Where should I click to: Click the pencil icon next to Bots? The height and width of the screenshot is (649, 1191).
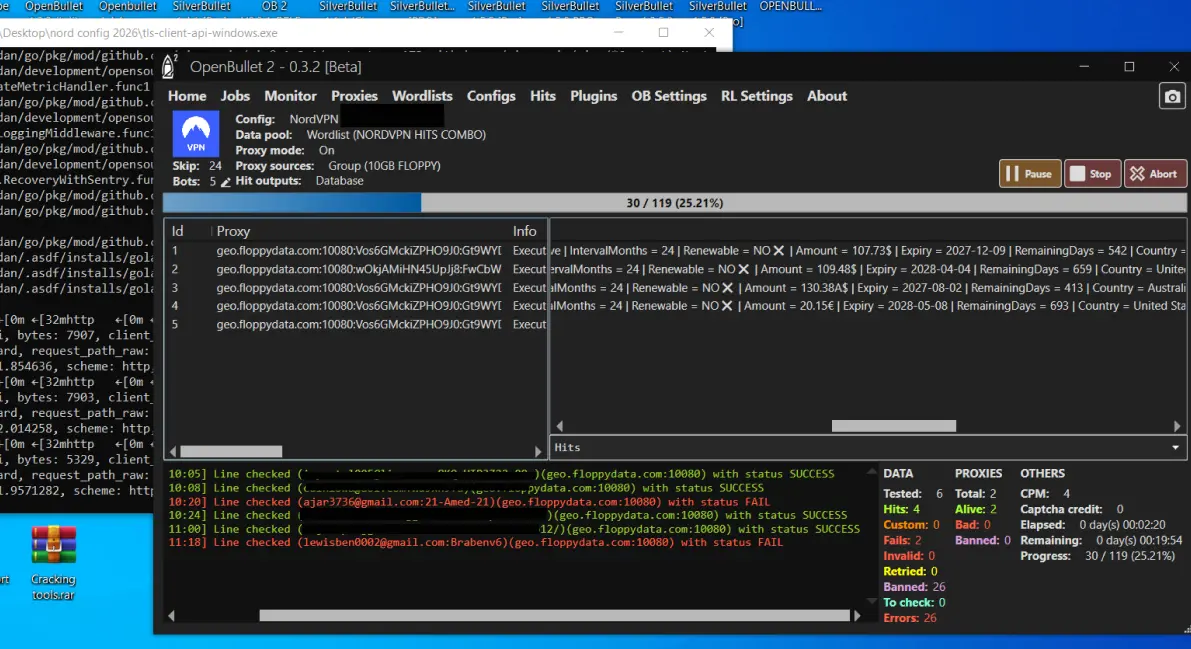(x=226, y=182)
